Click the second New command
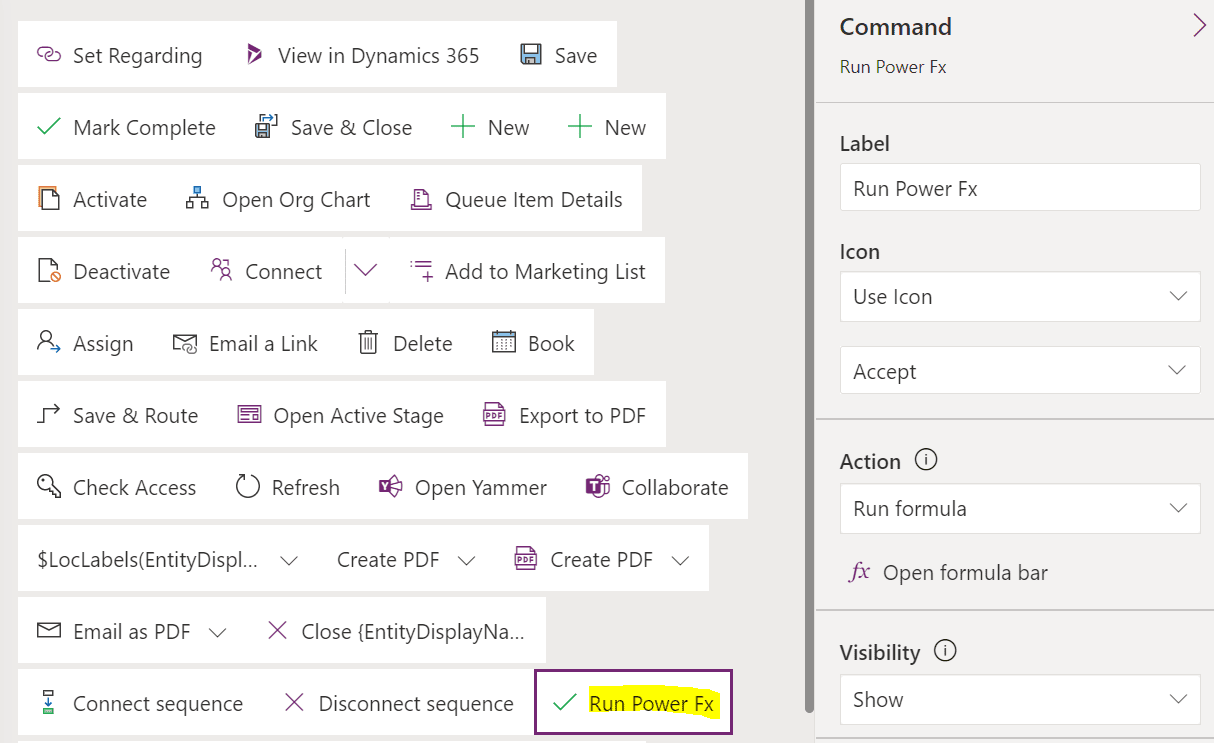This screenshot has height=743, width=1214. [x=607, y=127]
